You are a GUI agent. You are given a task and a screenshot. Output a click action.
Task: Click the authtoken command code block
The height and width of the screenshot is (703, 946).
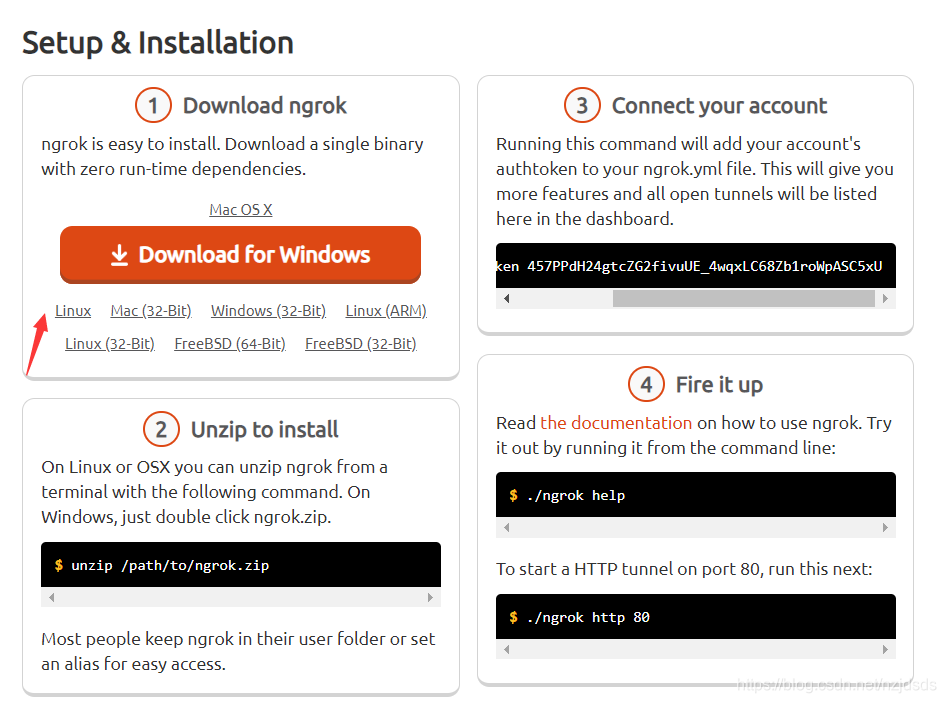click(x=696, y=266)
